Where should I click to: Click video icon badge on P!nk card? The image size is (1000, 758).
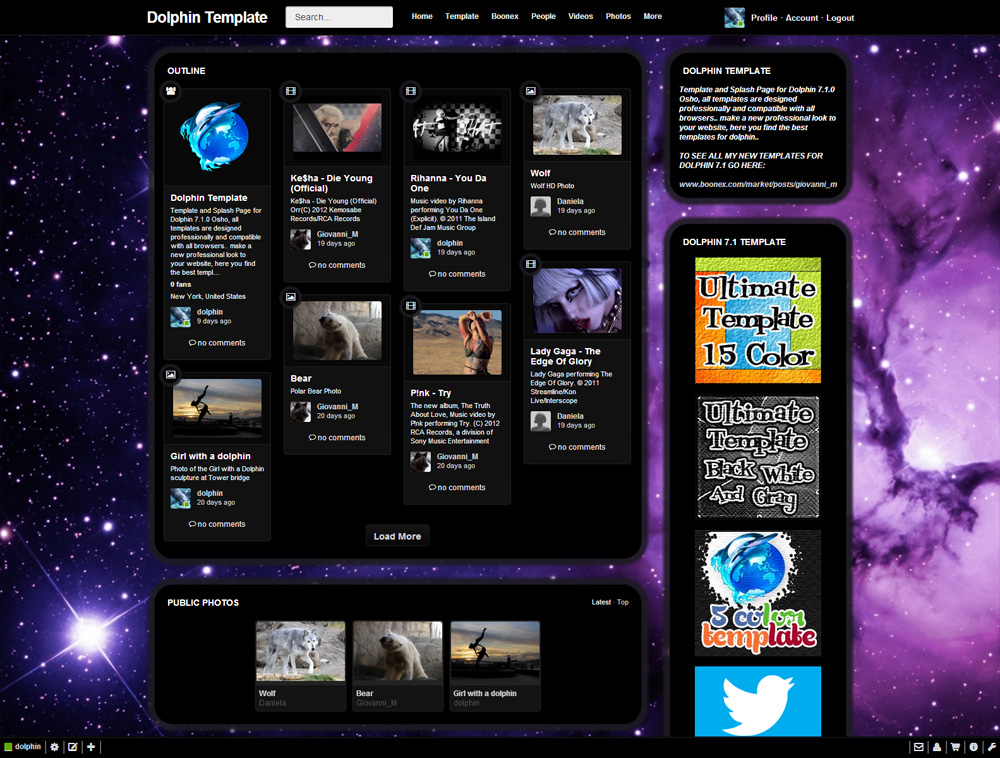[x=411, y=306]
